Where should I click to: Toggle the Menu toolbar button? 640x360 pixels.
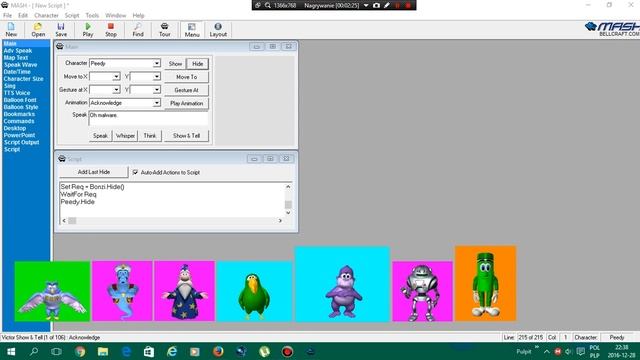[x=192, y=30]
